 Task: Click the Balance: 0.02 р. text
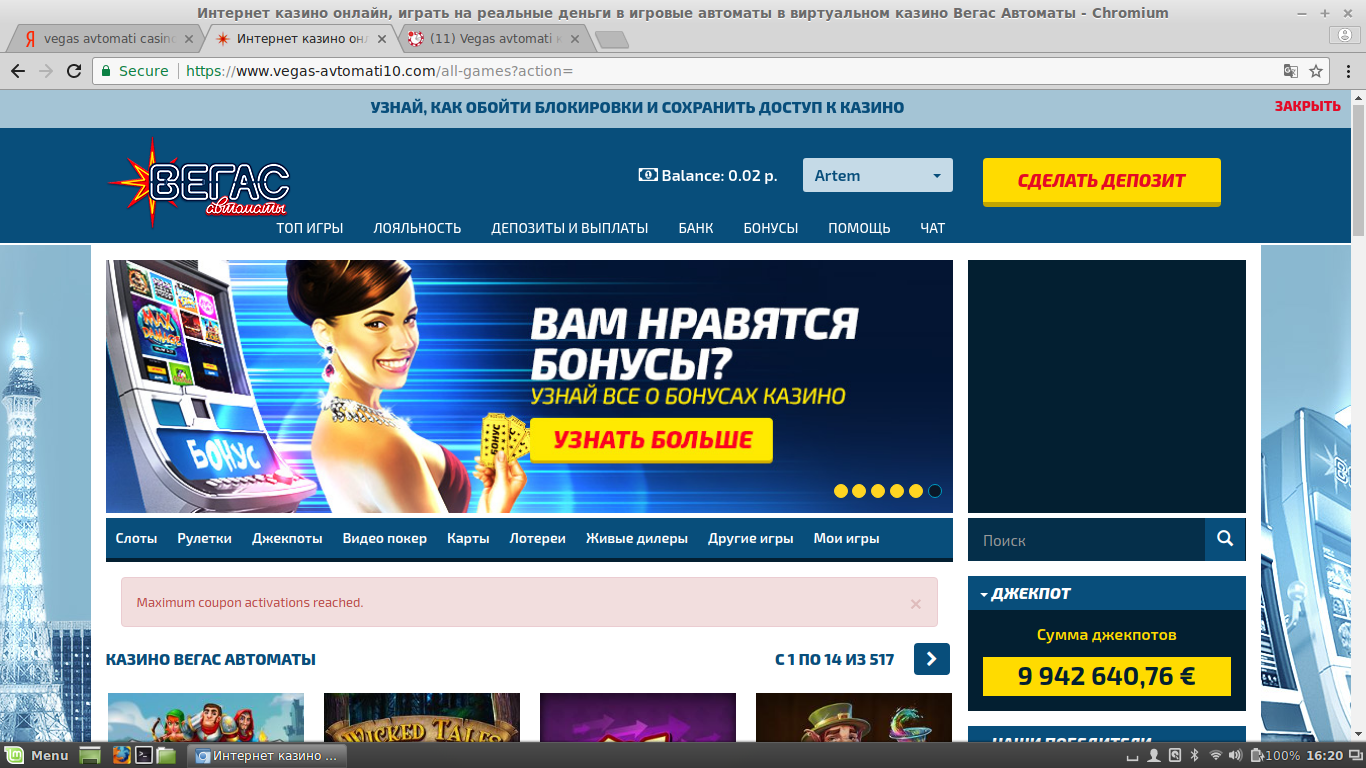(719, 175)
